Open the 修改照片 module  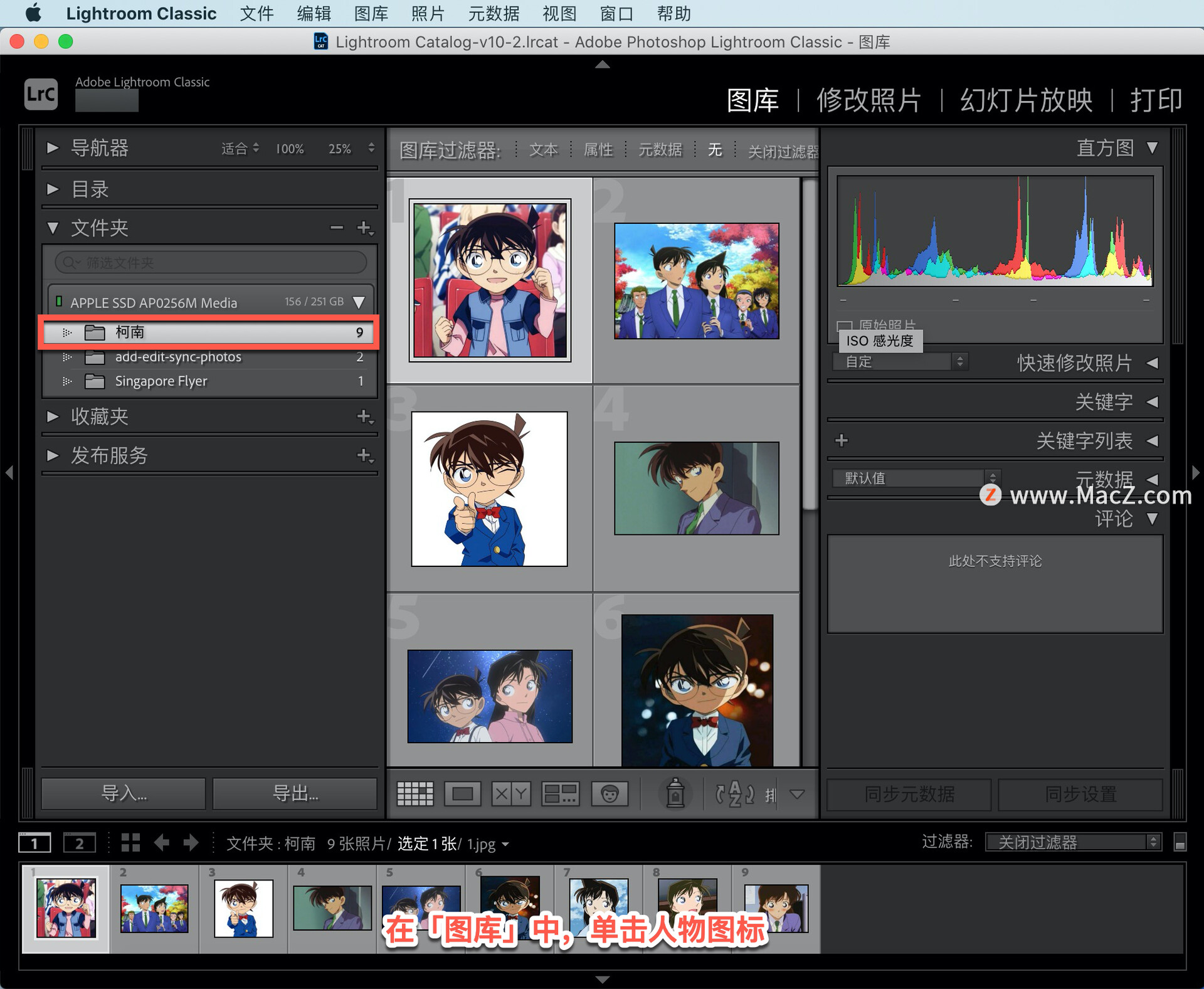click(x=869, y=100)
